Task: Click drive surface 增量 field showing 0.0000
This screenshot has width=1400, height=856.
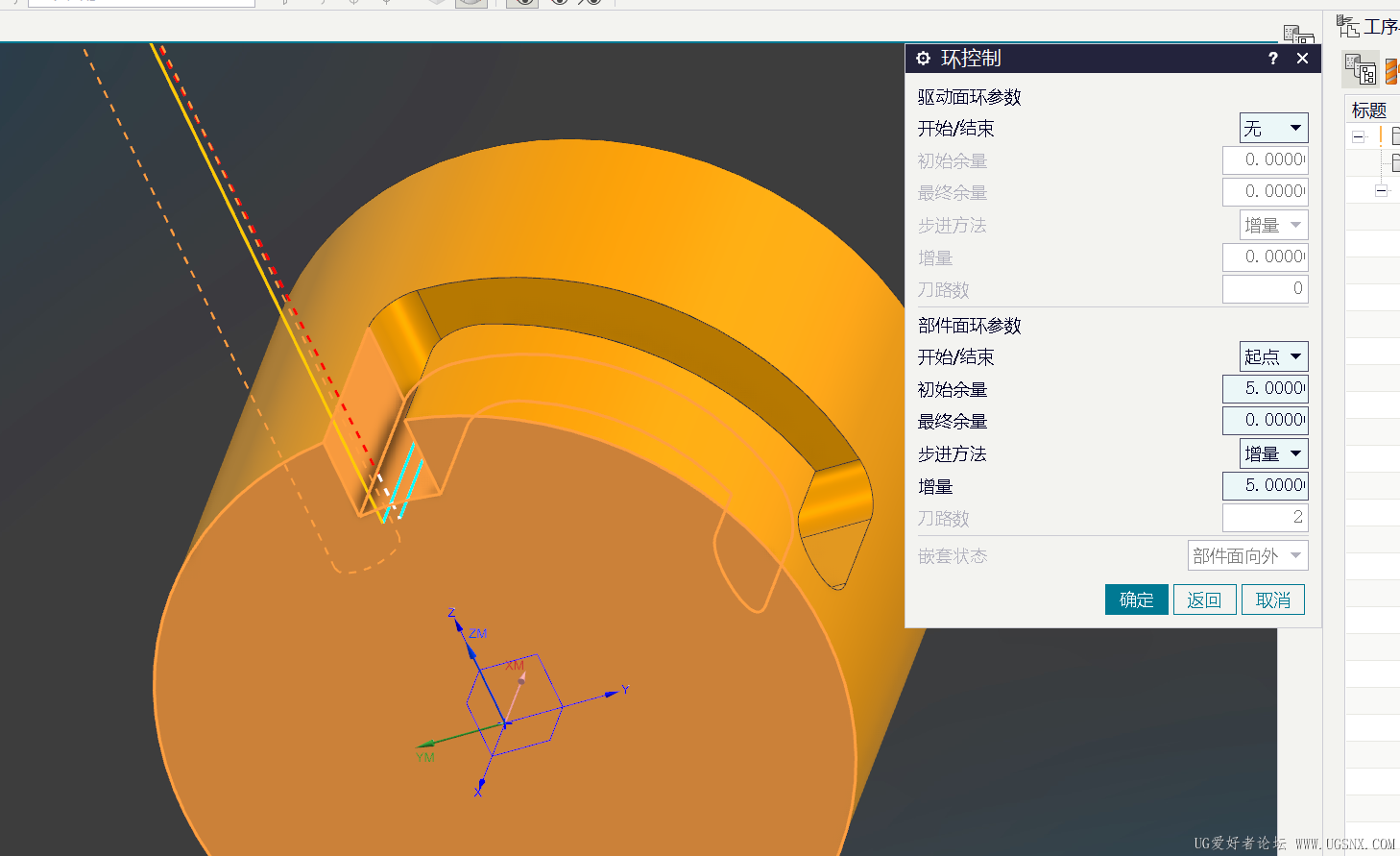Action: 1265,257
